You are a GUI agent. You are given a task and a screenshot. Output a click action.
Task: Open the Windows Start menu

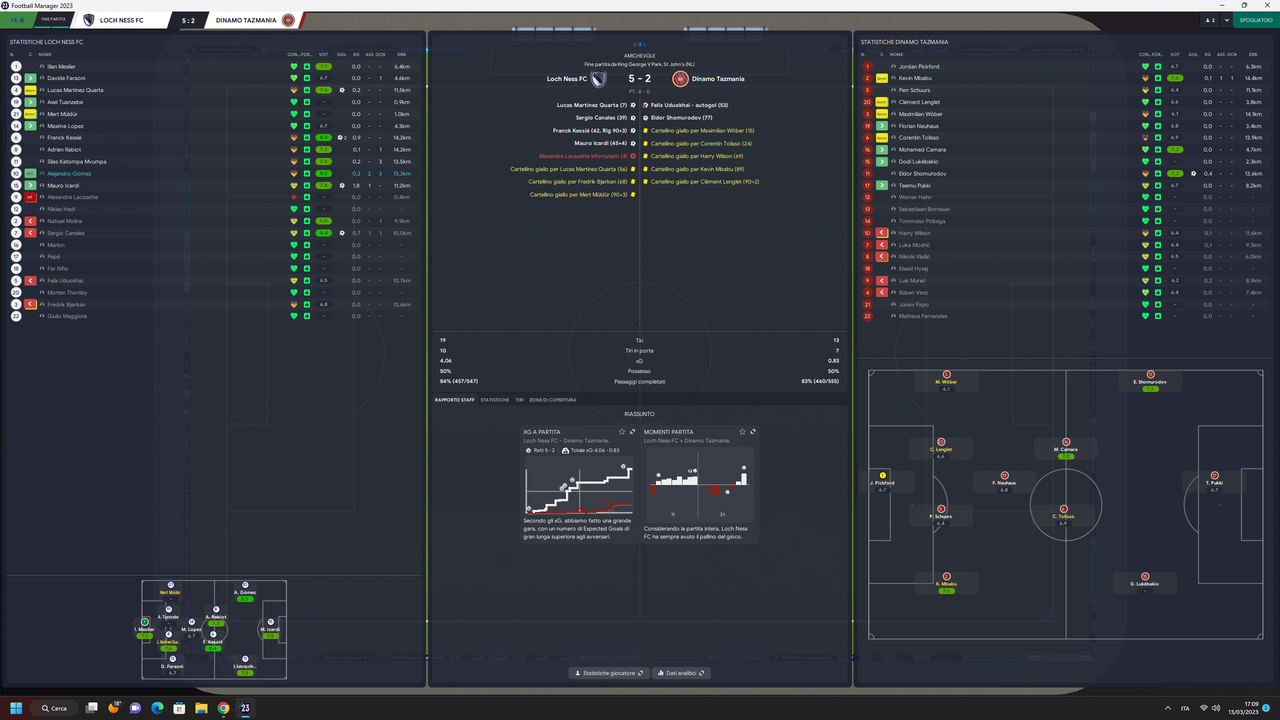click(x=16, y=708)
